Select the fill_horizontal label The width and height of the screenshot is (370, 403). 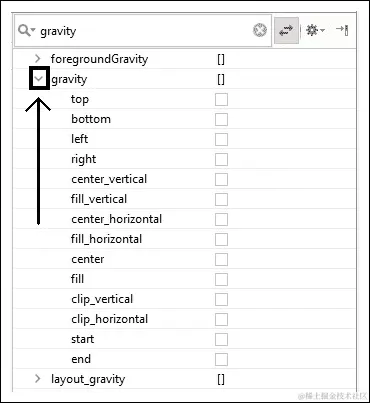(106, 239)
